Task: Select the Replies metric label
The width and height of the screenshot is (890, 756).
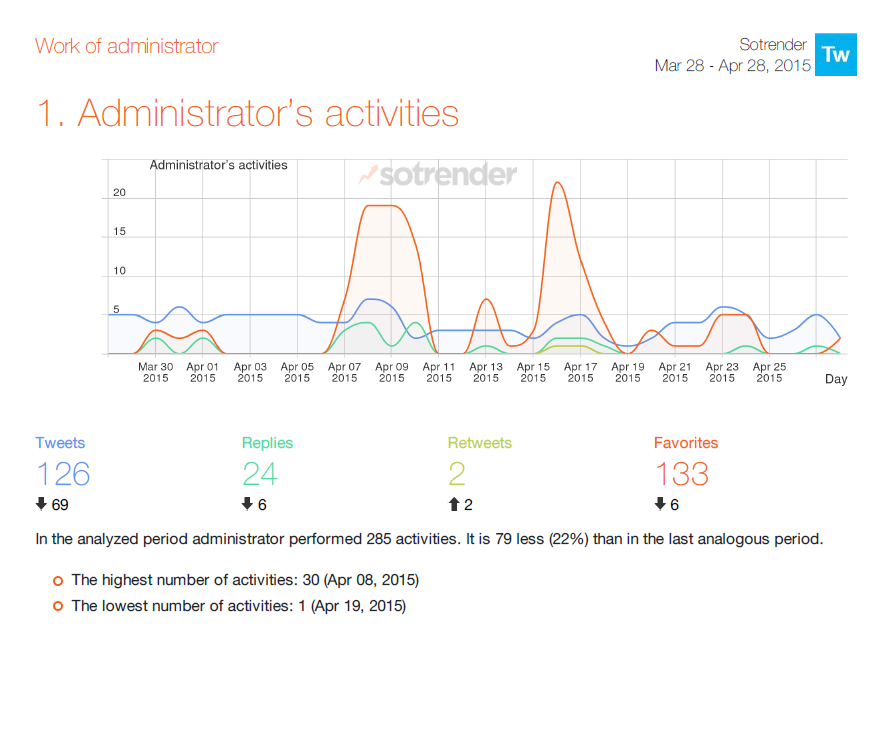Action: 267,443
